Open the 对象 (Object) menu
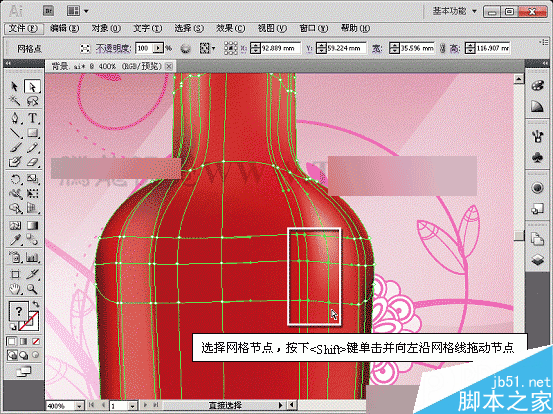553x414 pixels. coord(106,28)
